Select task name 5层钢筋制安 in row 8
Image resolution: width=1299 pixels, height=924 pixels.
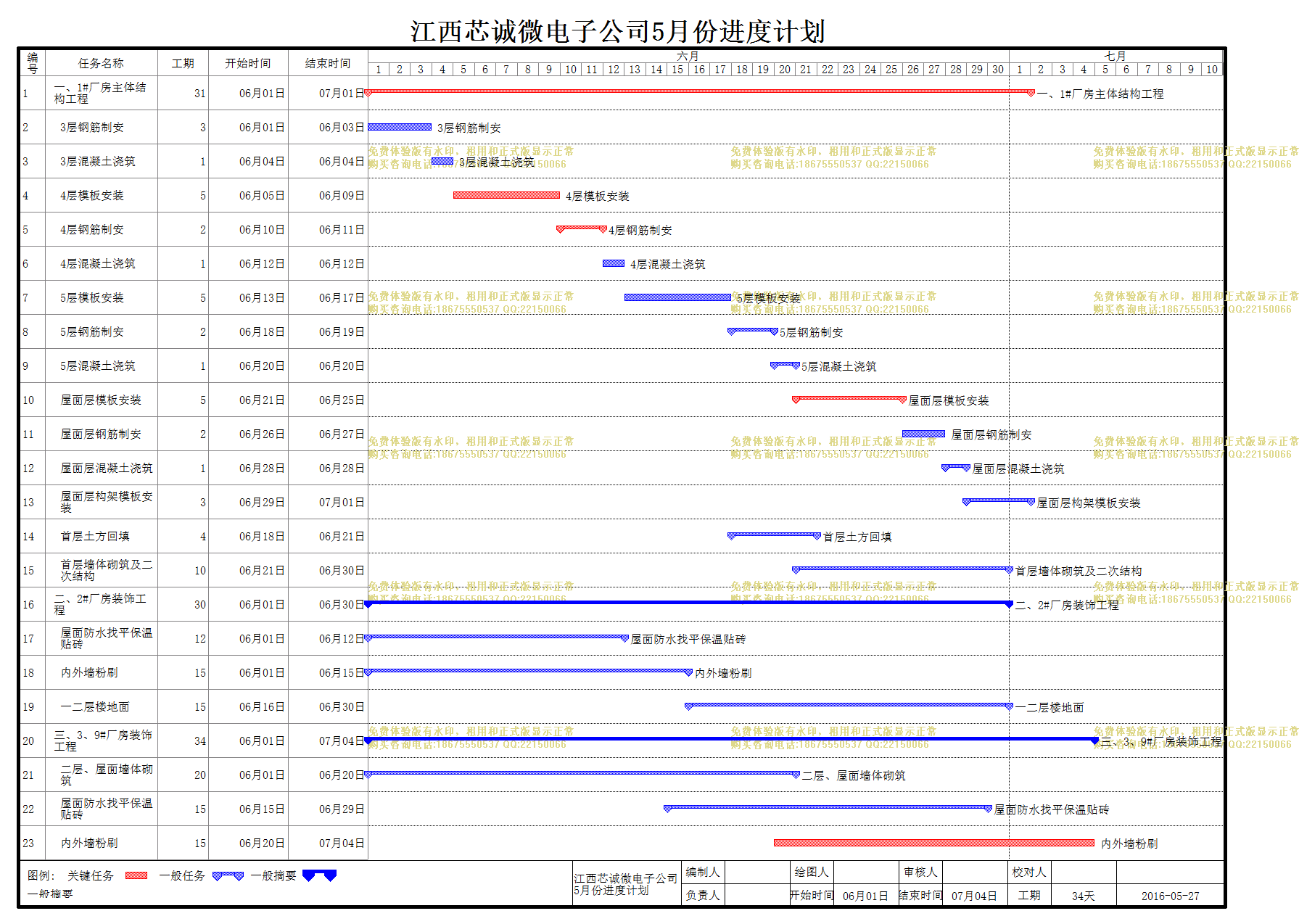[92, 331]
